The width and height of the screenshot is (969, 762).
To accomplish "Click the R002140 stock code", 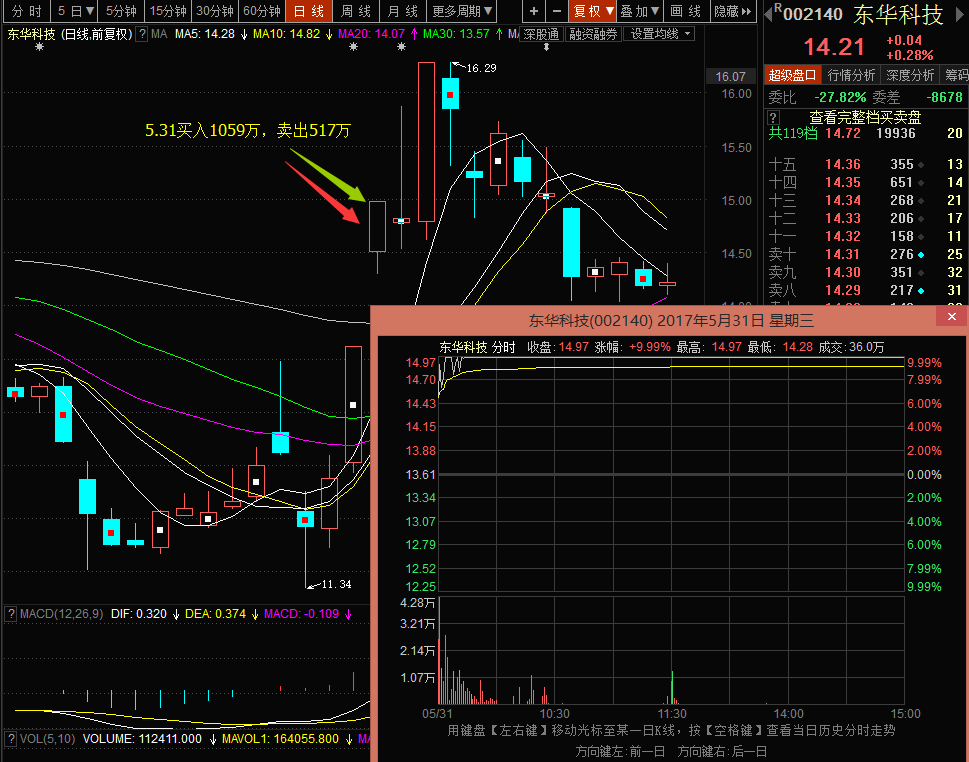I will coord(808,14).
